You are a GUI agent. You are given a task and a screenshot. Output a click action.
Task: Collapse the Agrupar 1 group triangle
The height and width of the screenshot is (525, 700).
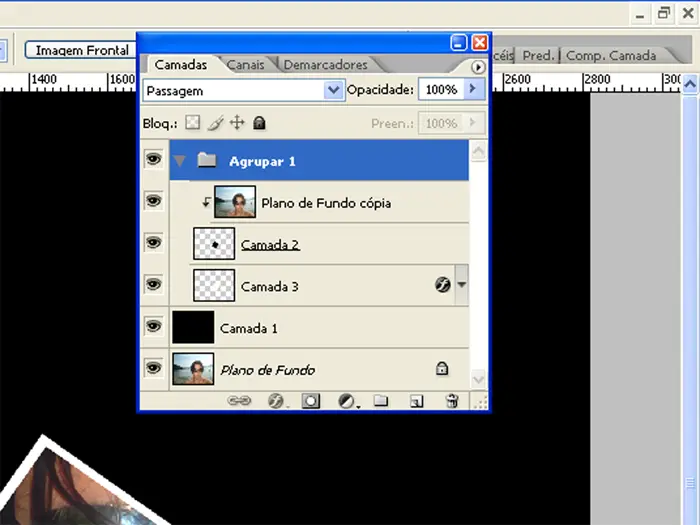pyautogui.click(x=180, y=161)
